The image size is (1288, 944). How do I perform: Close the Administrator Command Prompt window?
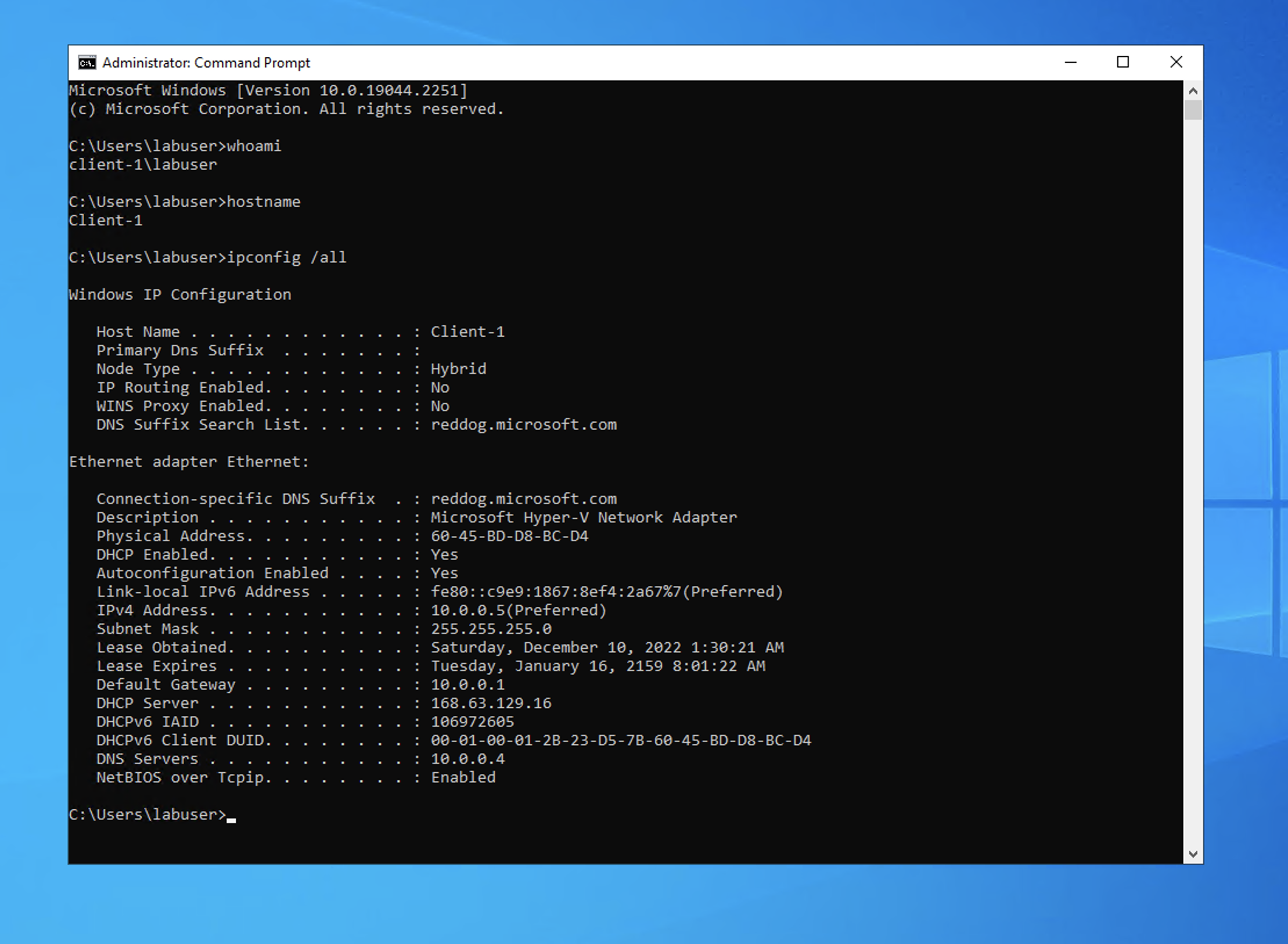click(1176, 62)
